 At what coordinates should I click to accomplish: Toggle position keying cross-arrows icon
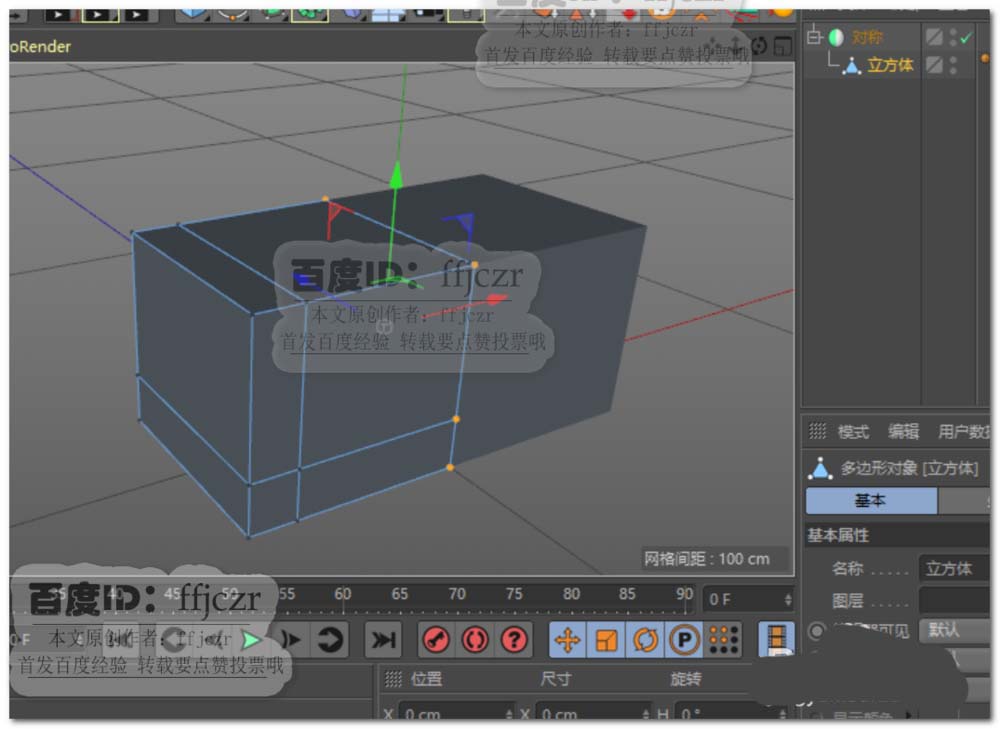568,640
